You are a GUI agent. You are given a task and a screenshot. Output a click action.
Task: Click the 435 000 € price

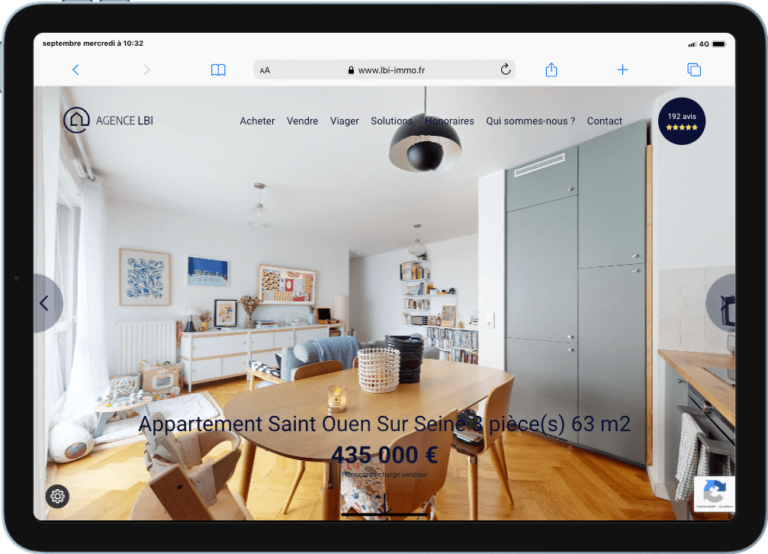pos(384,455)
